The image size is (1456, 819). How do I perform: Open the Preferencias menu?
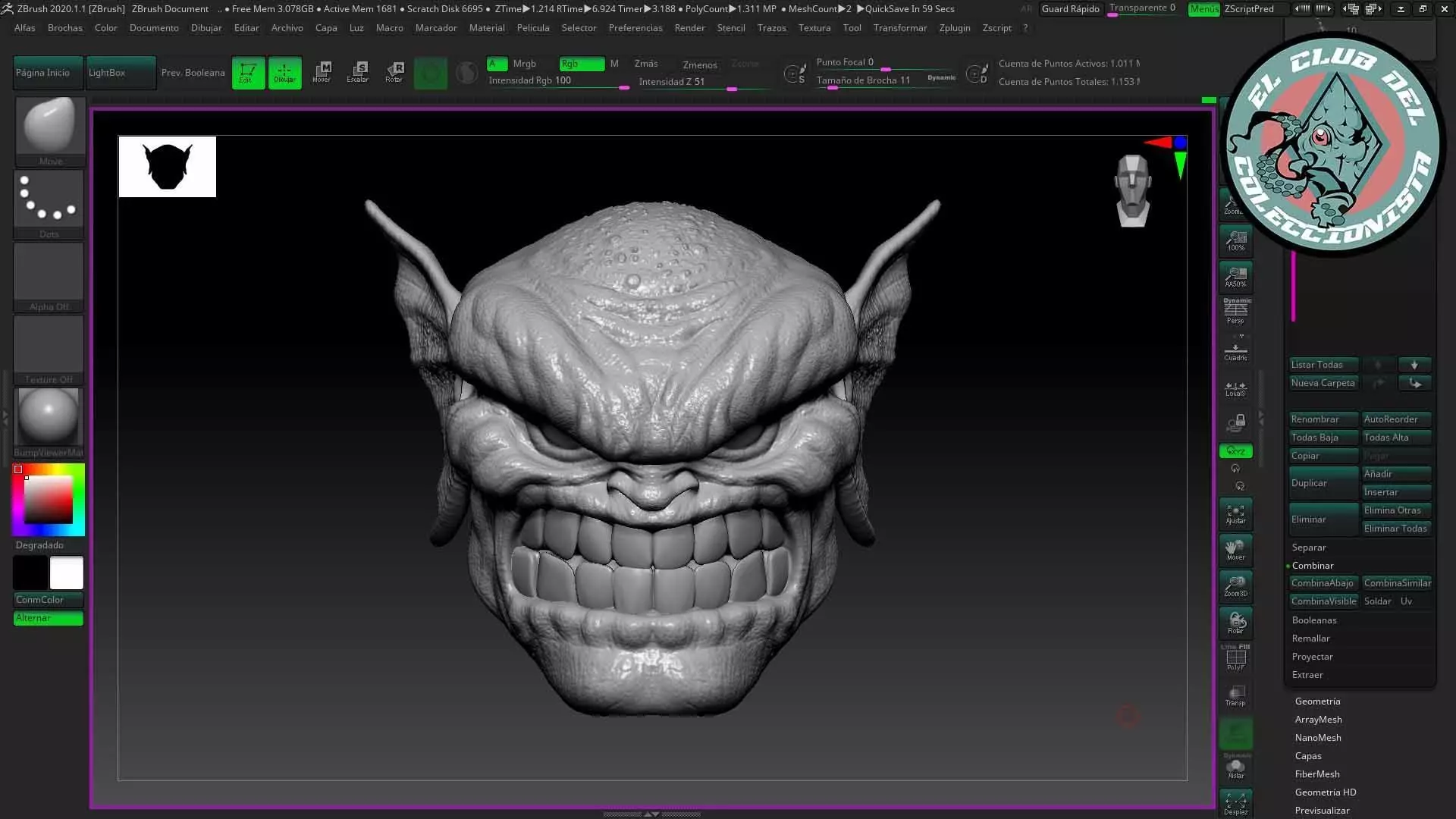click(x=635, y=28)
